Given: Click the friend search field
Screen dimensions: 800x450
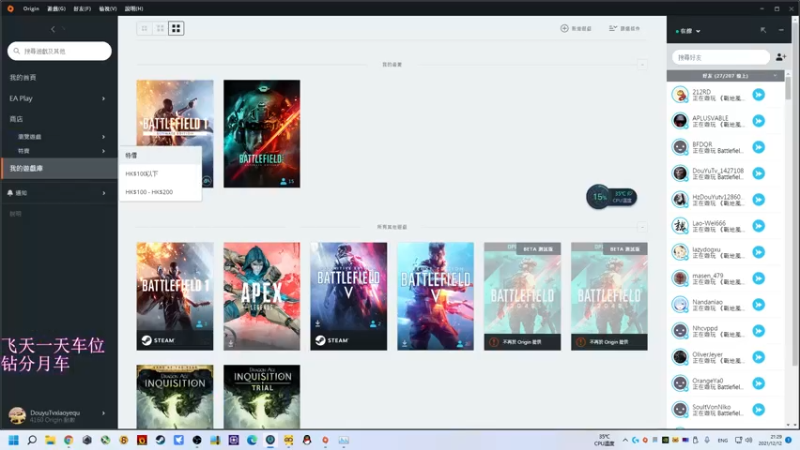Looking at the screenshot, I should coord(720,57).
